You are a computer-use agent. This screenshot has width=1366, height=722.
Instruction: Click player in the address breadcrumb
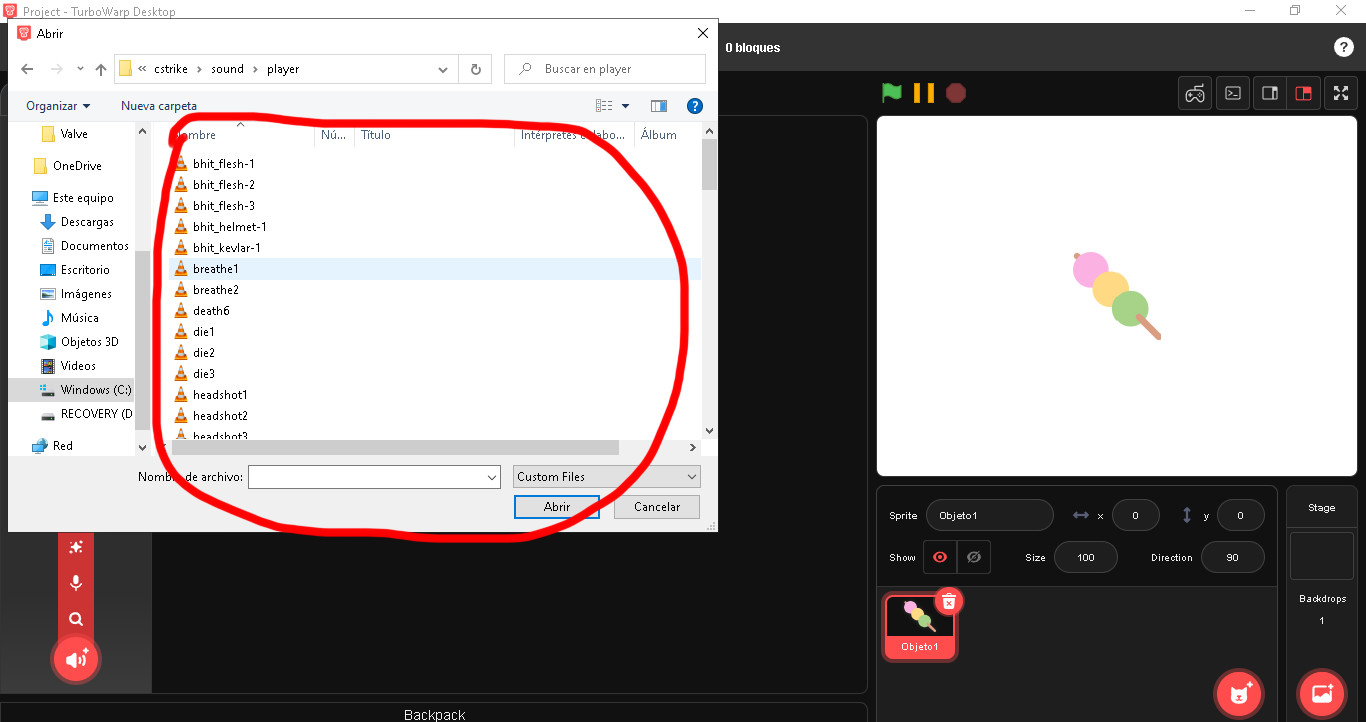click(283, 69)
